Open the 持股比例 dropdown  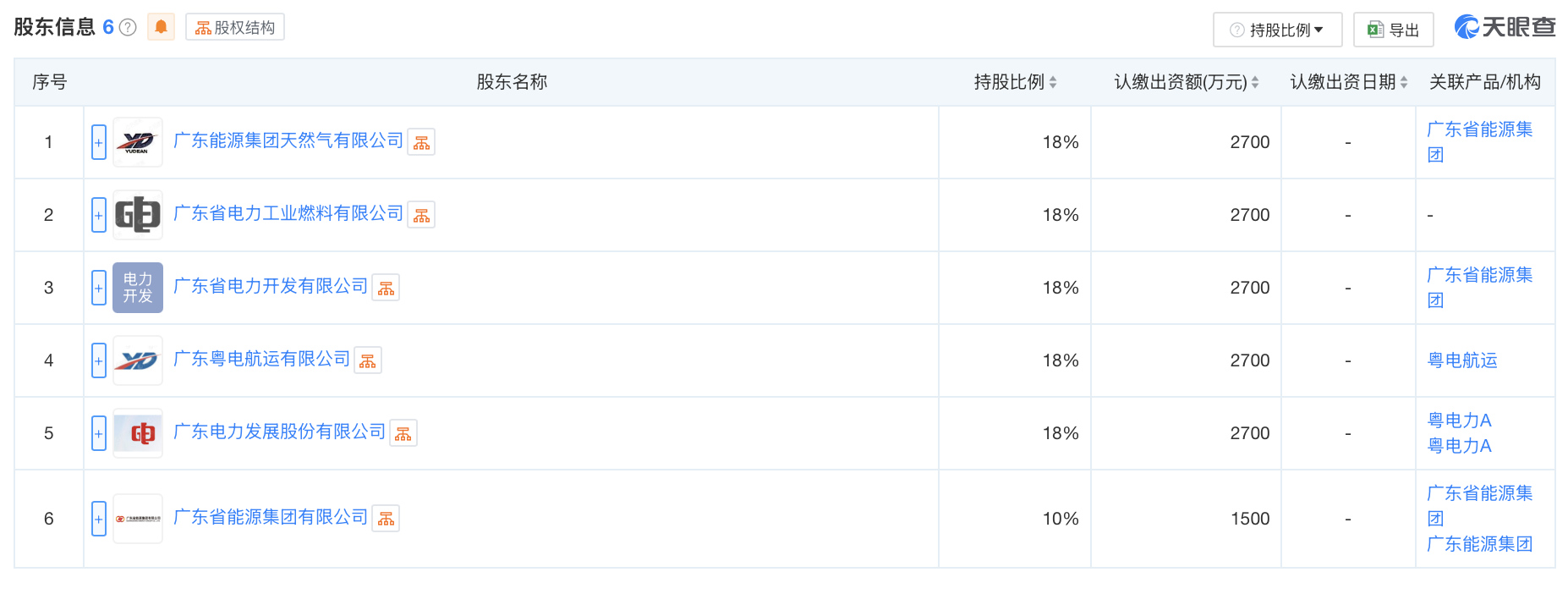pos(1277,30)
